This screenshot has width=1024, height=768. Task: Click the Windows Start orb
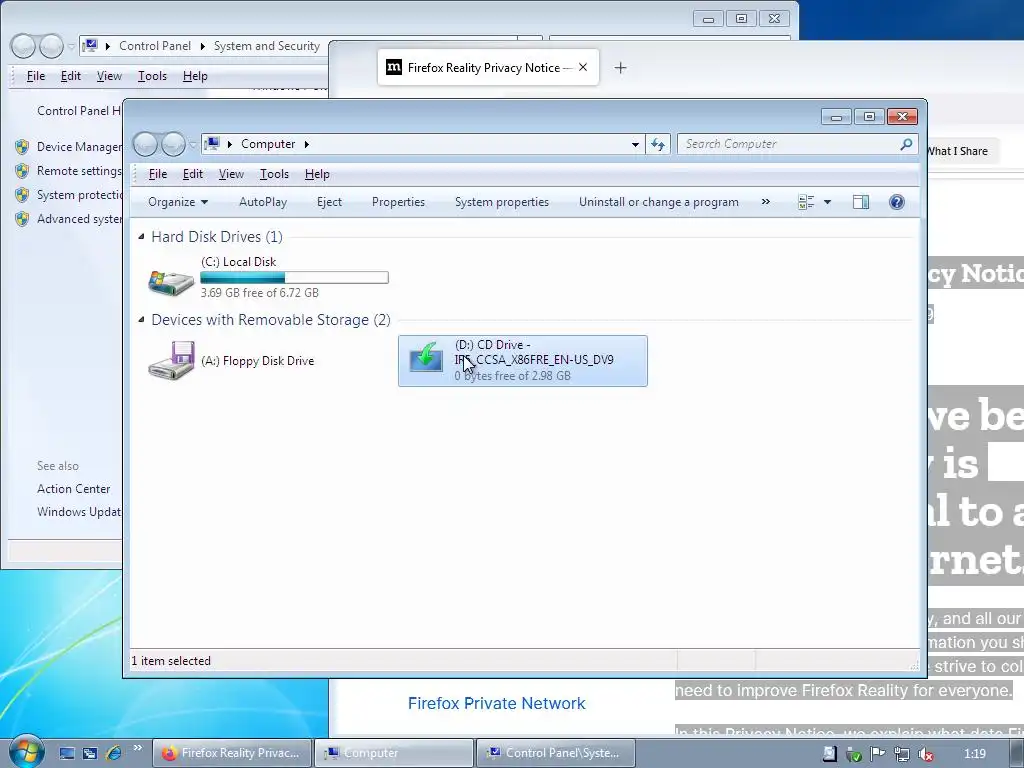(x=26, y=752)
